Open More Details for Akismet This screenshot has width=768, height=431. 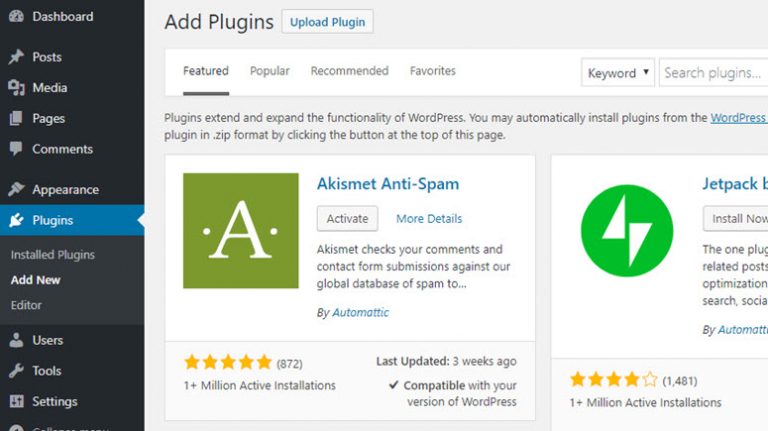(x=429, y=219)
